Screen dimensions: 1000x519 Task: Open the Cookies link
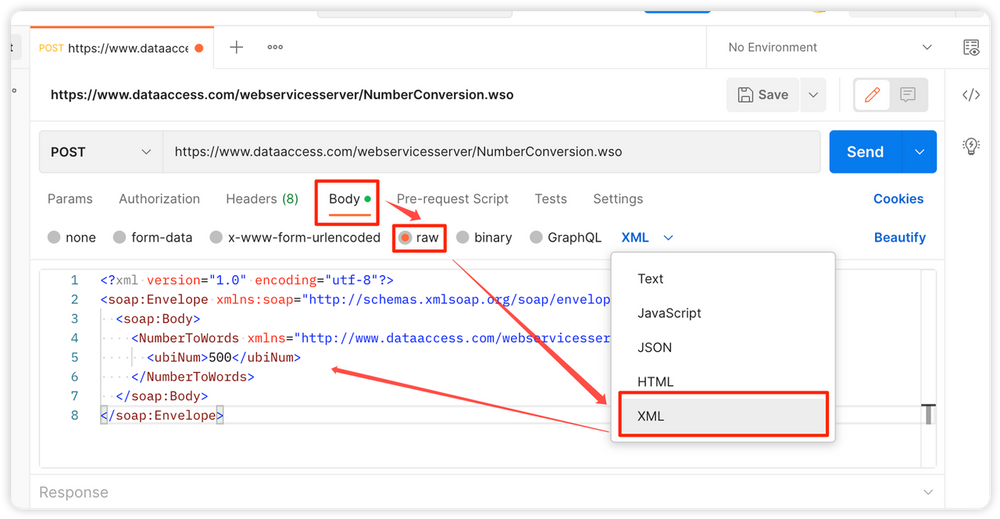click(x=898, y=199)
